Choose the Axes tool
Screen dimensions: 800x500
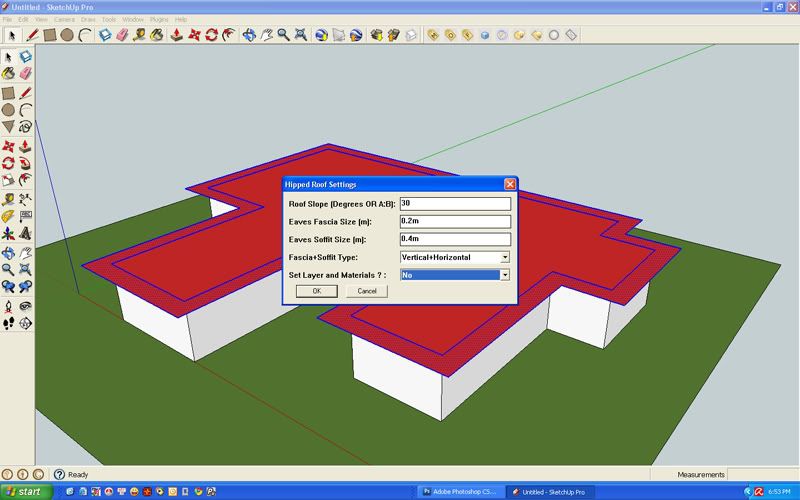point(8,234)
